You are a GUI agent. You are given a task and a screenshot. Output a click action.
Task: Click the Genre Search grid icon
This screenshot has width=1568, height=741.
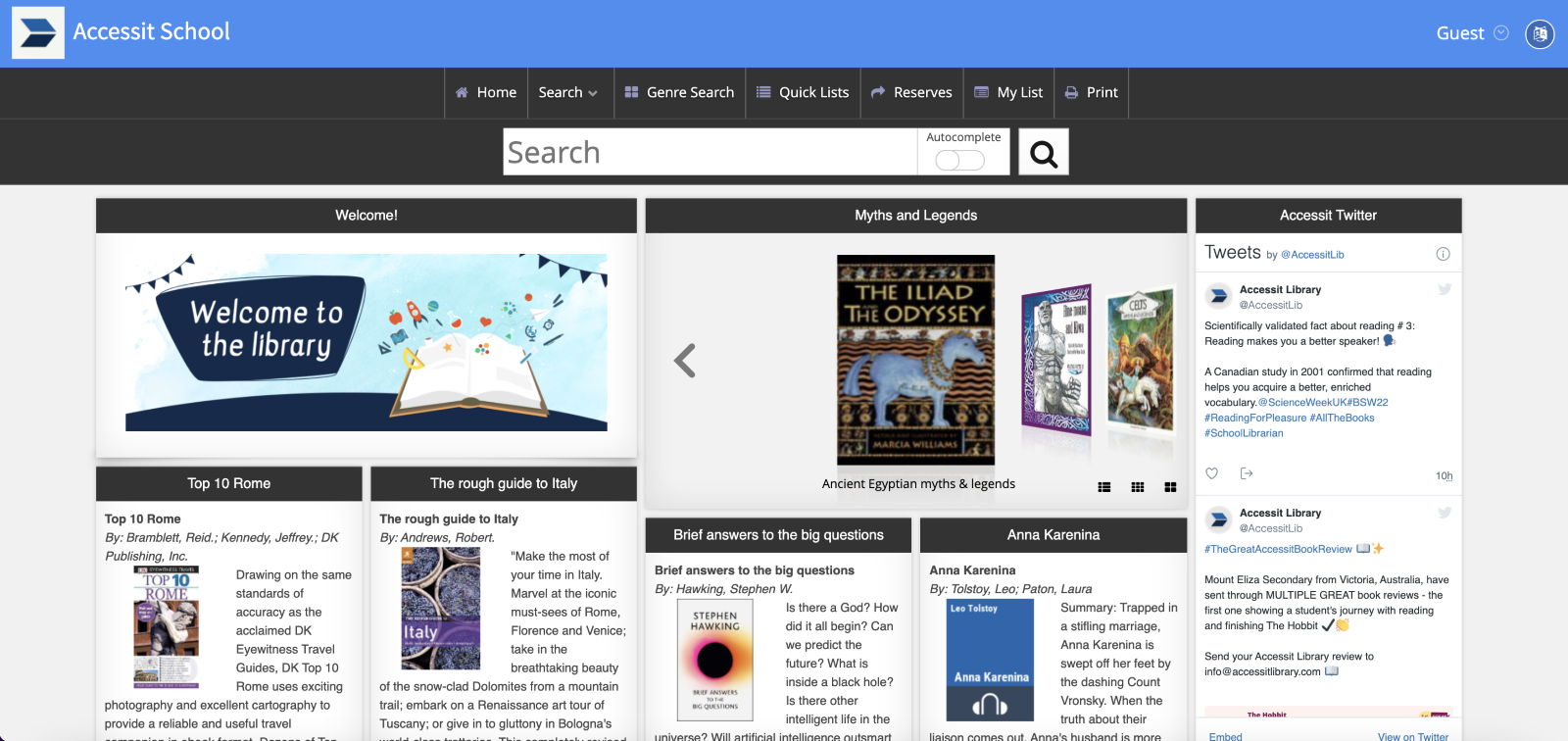632,92
